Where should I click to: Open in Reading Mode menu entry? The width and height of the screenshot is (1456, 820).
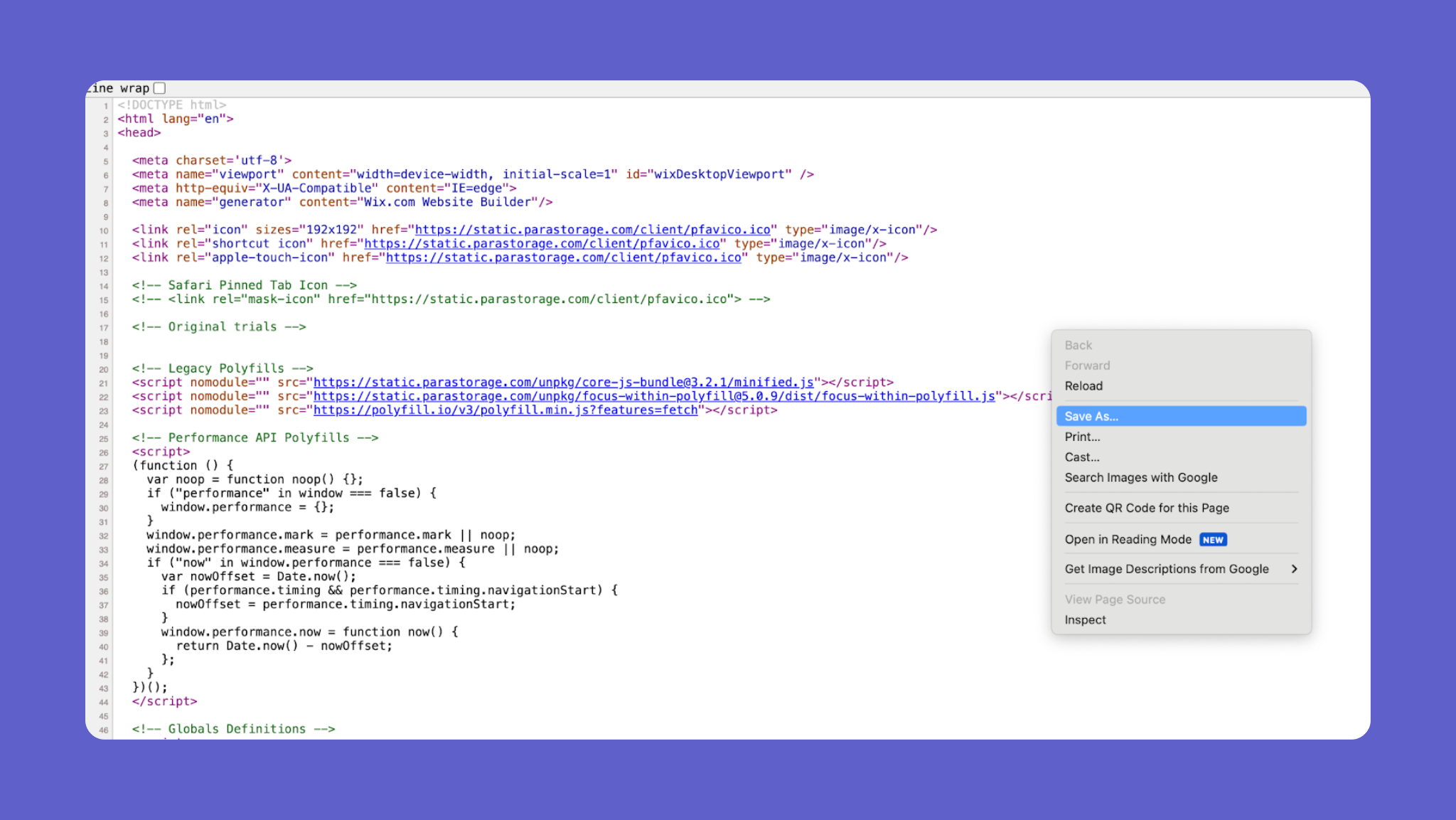[1181, 539]
